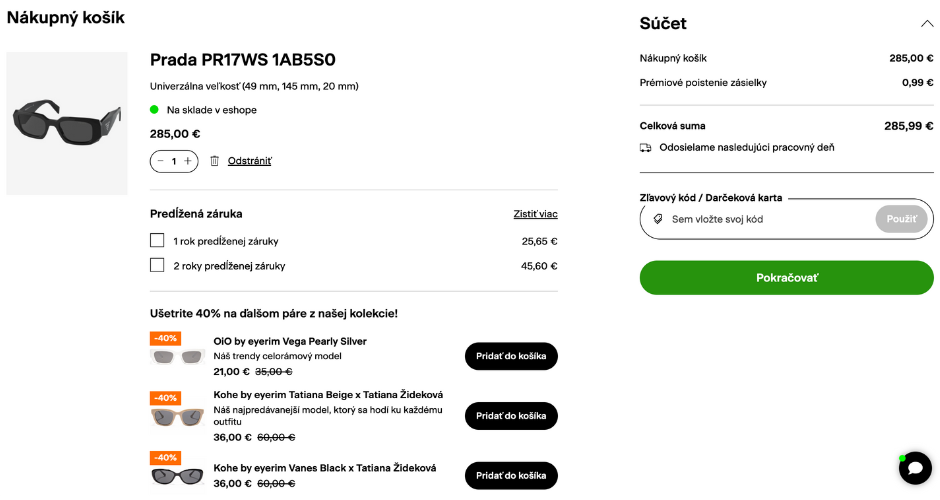
Task: Click the -40% badge on OiO Vega
Action: (165, 338)
